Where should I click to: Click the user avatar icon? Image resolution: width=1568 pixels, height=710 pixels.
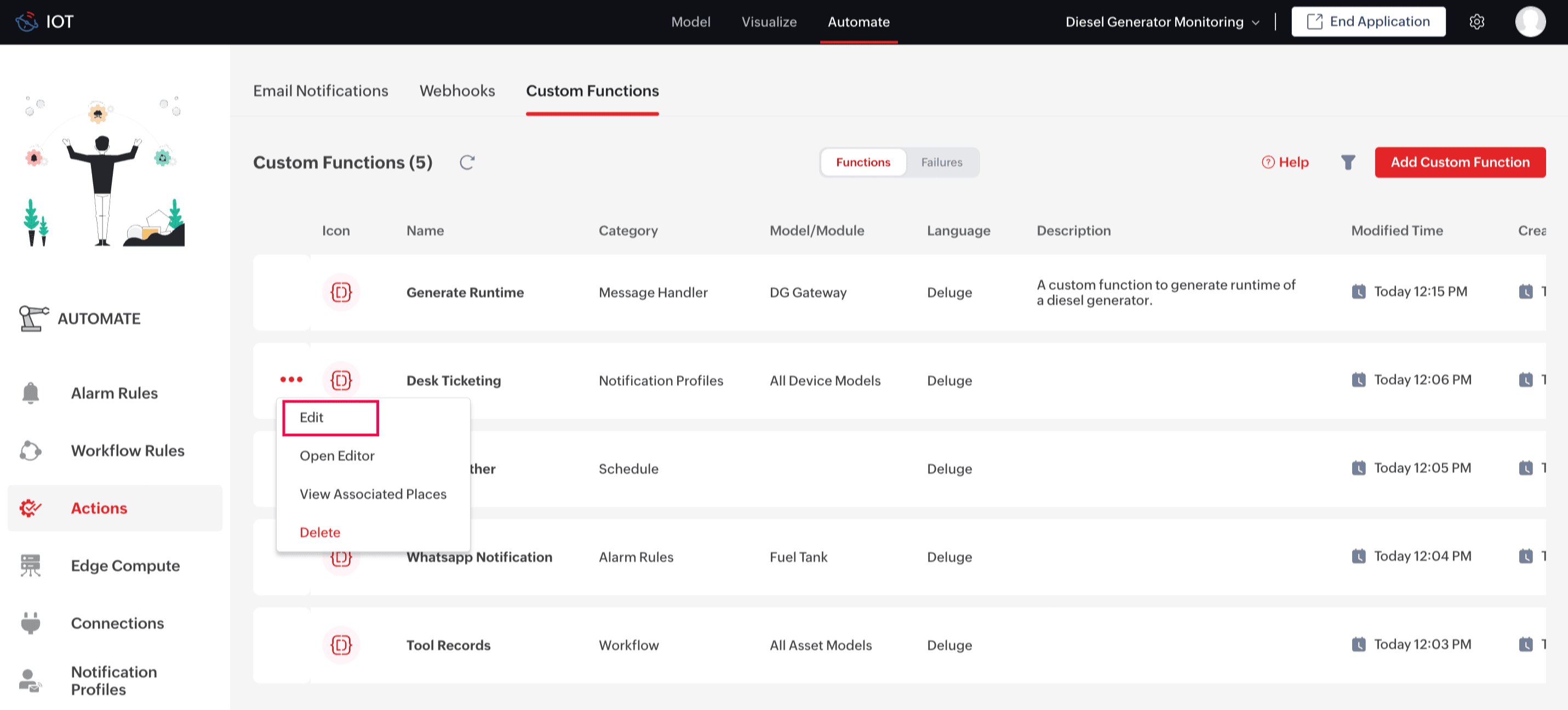tap(1530, 22)
